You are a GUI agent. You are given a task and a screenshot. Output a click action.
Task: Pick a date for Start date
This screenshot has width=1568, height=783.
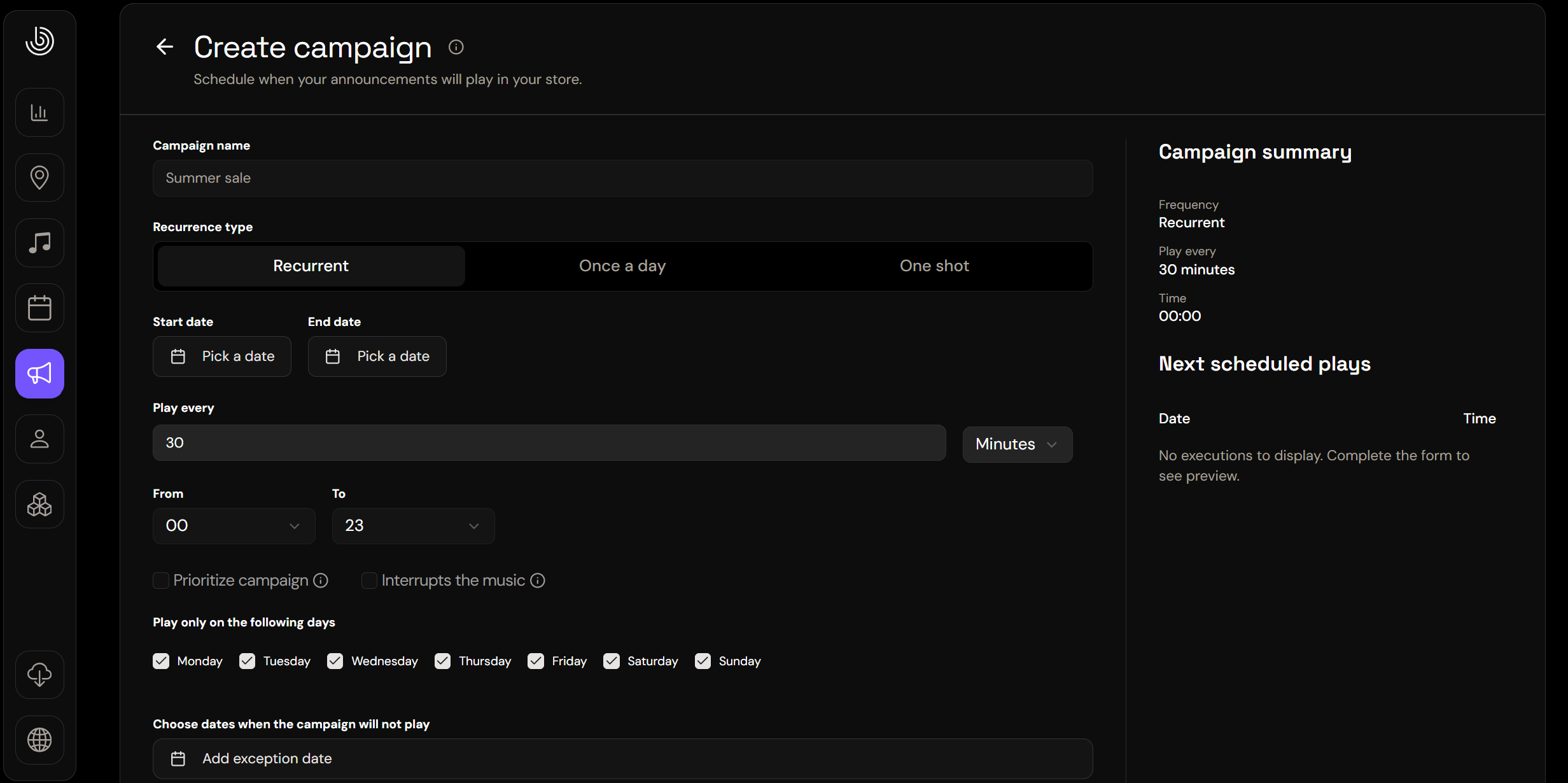pyautogui.click(x=222, y=356)
